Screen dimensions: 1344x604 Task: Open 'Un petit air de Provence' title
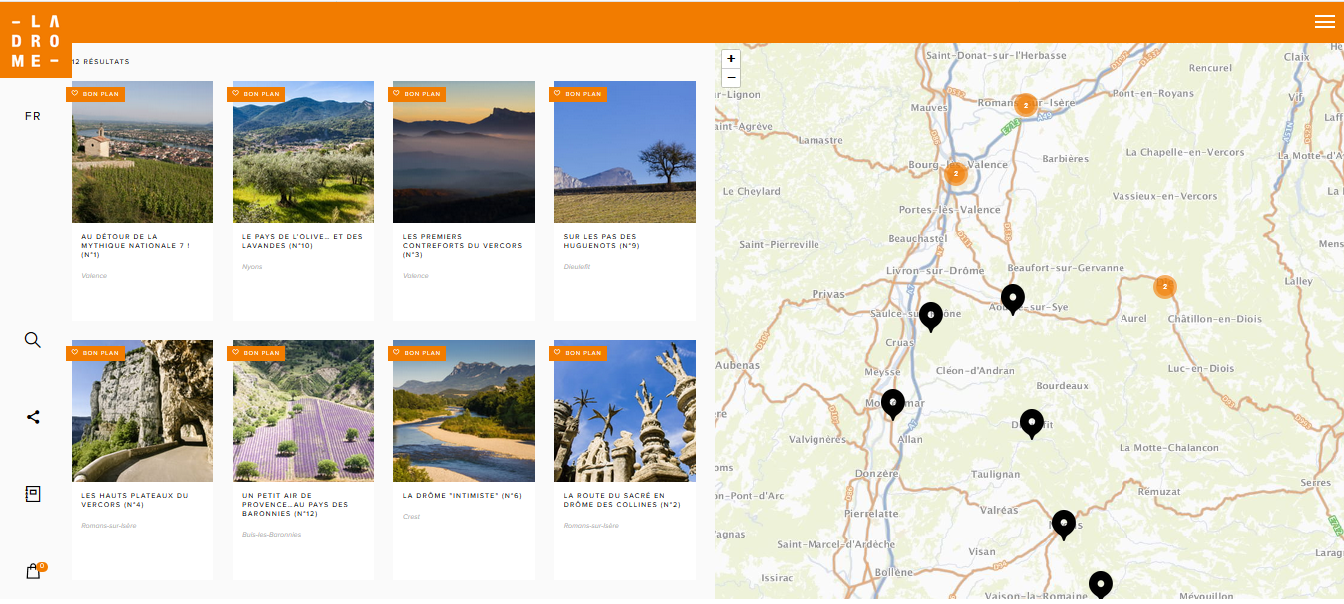[x=295, y=504]
